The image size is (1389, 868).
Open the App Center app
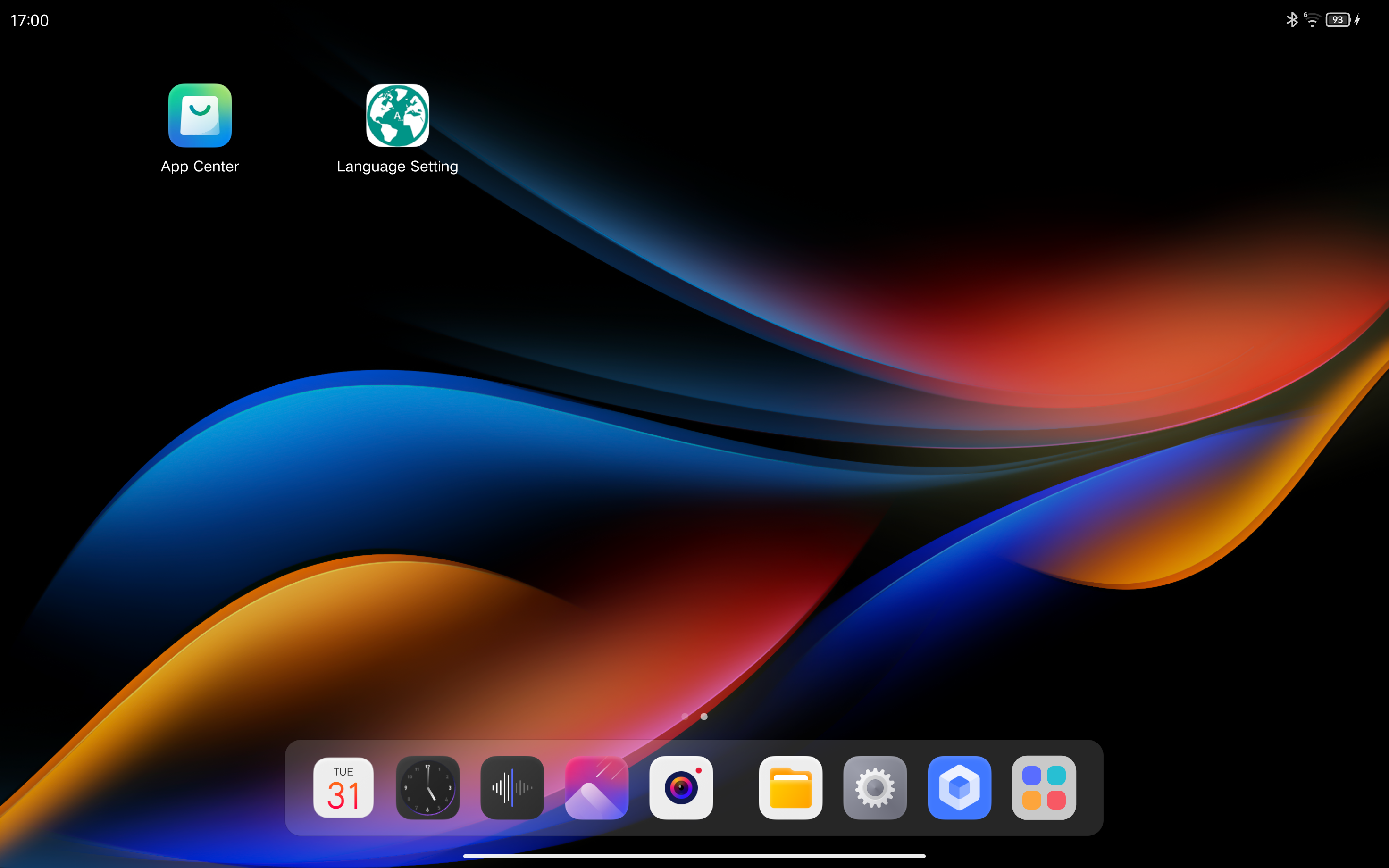click(x=200, y=116)
